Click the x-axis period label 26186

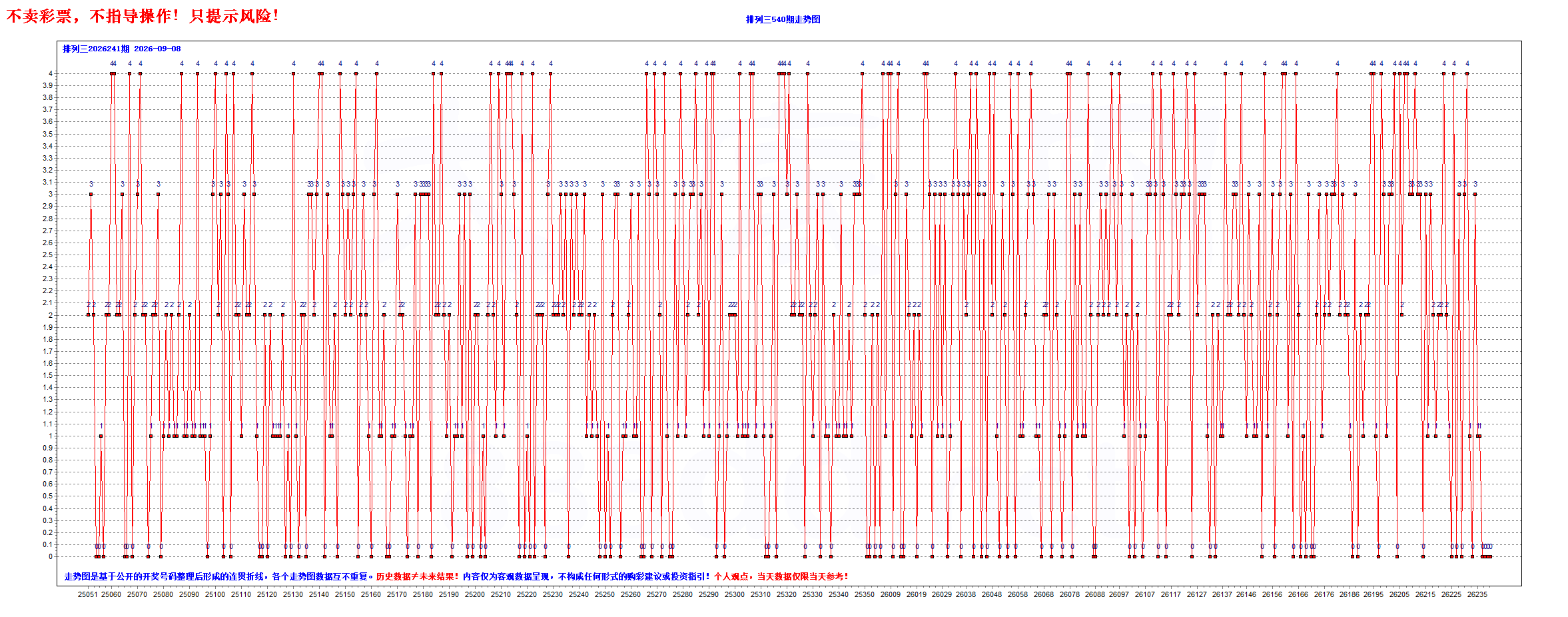1350,594
